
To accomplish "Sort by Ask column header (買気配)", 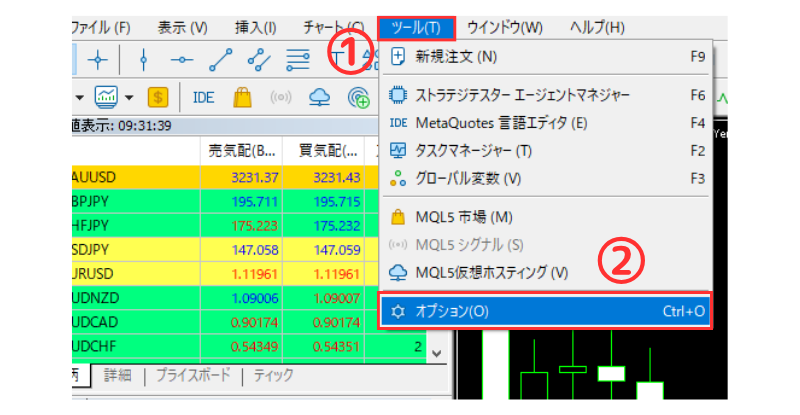I will pyautogui.click(x=323, y=151).
